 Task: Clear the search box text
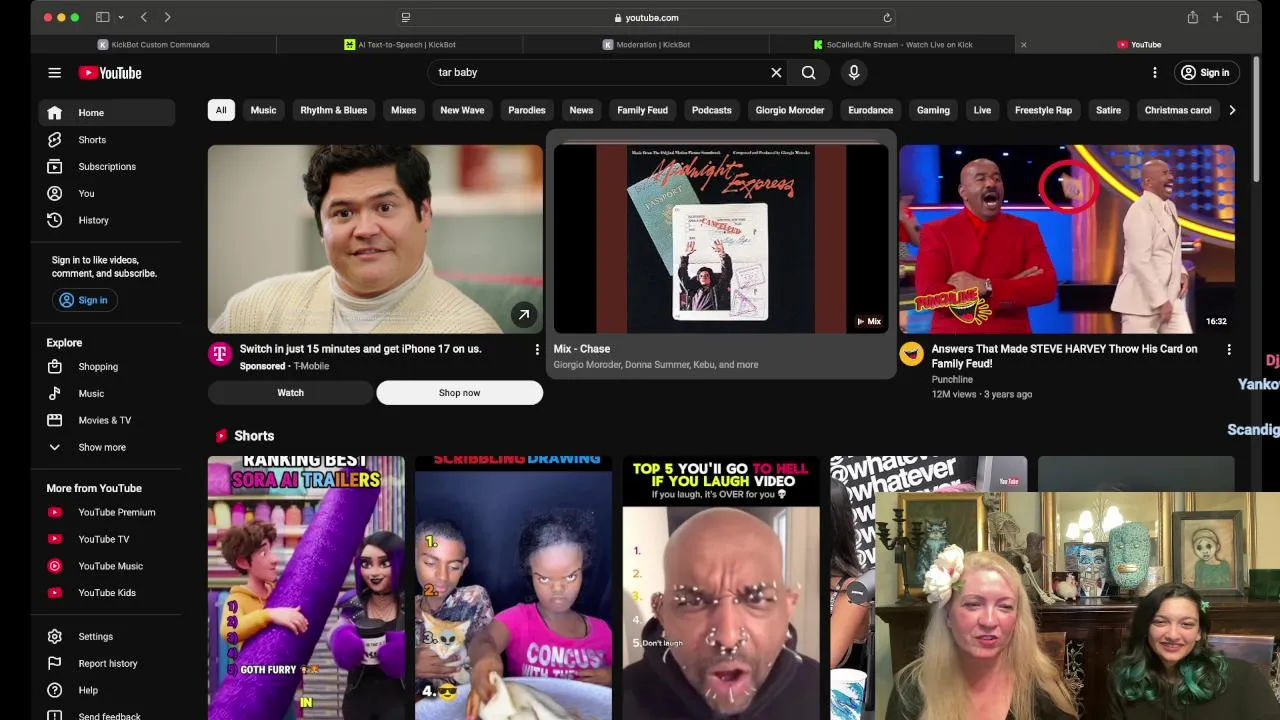point(776,72)
